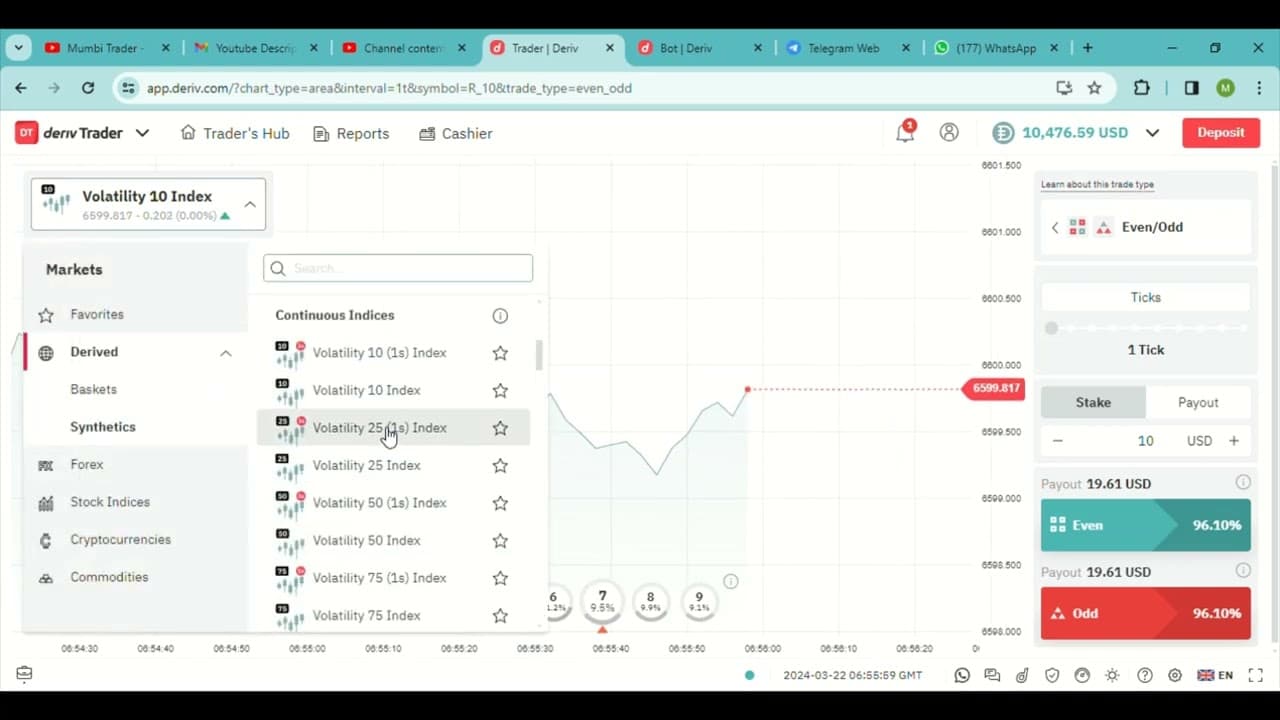Image resolution: width=1280 pixels, height=720 pixels.
Task: Select Volatility 50 Index from list
Action: pos(392,540)
